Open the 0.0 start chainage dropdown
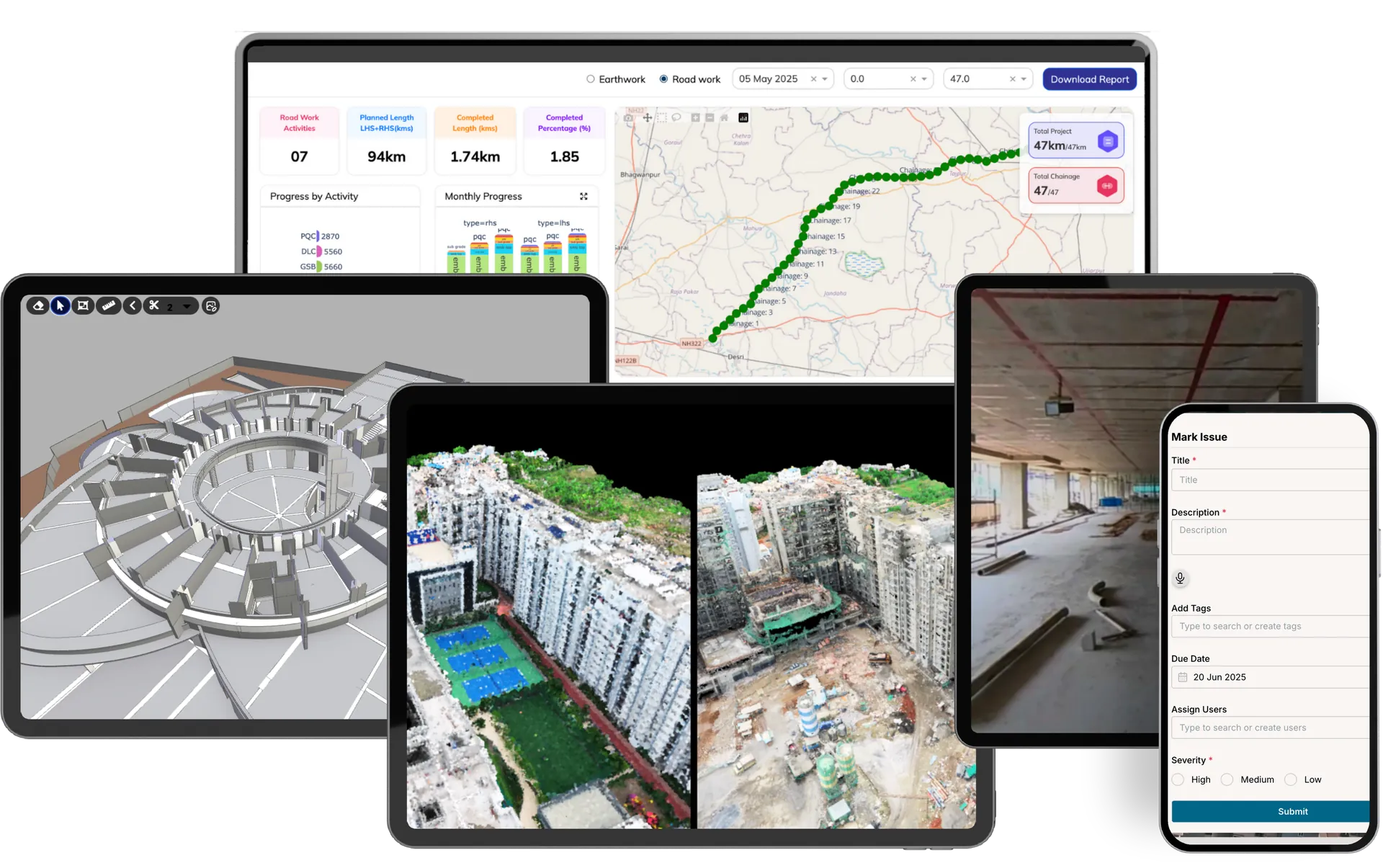Image resolution: width=1383 pixels, height=868 pixels. pos(924,79)
